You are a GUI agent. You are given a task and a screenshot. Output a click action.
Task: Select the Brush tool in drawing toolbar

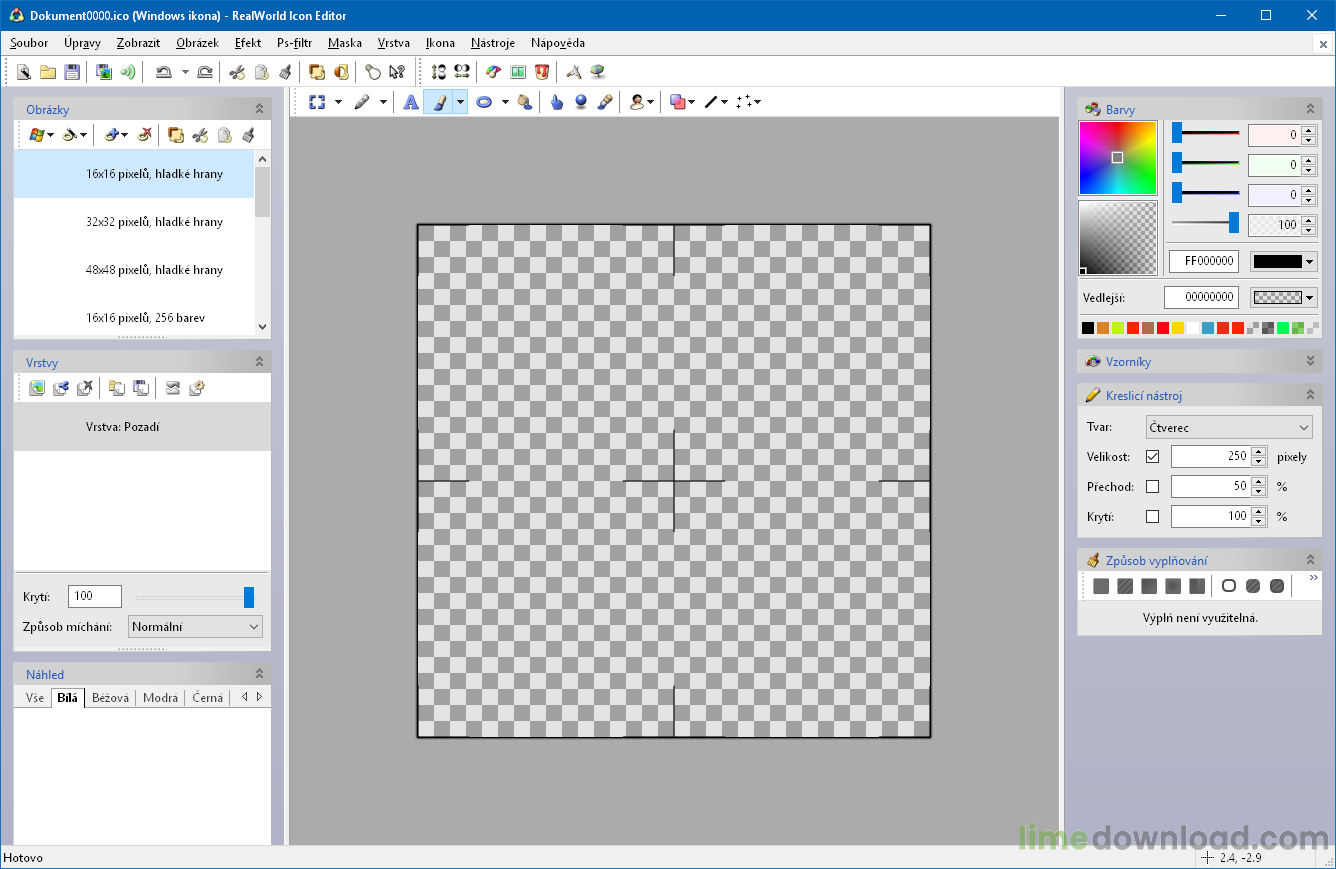pyautogui.click(x=438, y=102)
